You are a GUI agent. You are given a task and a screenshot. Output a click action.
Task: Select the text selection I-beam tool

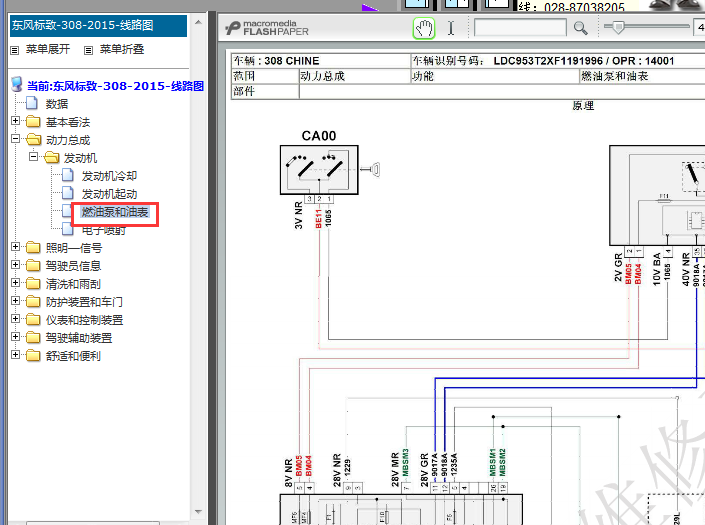tap(451, 28)
